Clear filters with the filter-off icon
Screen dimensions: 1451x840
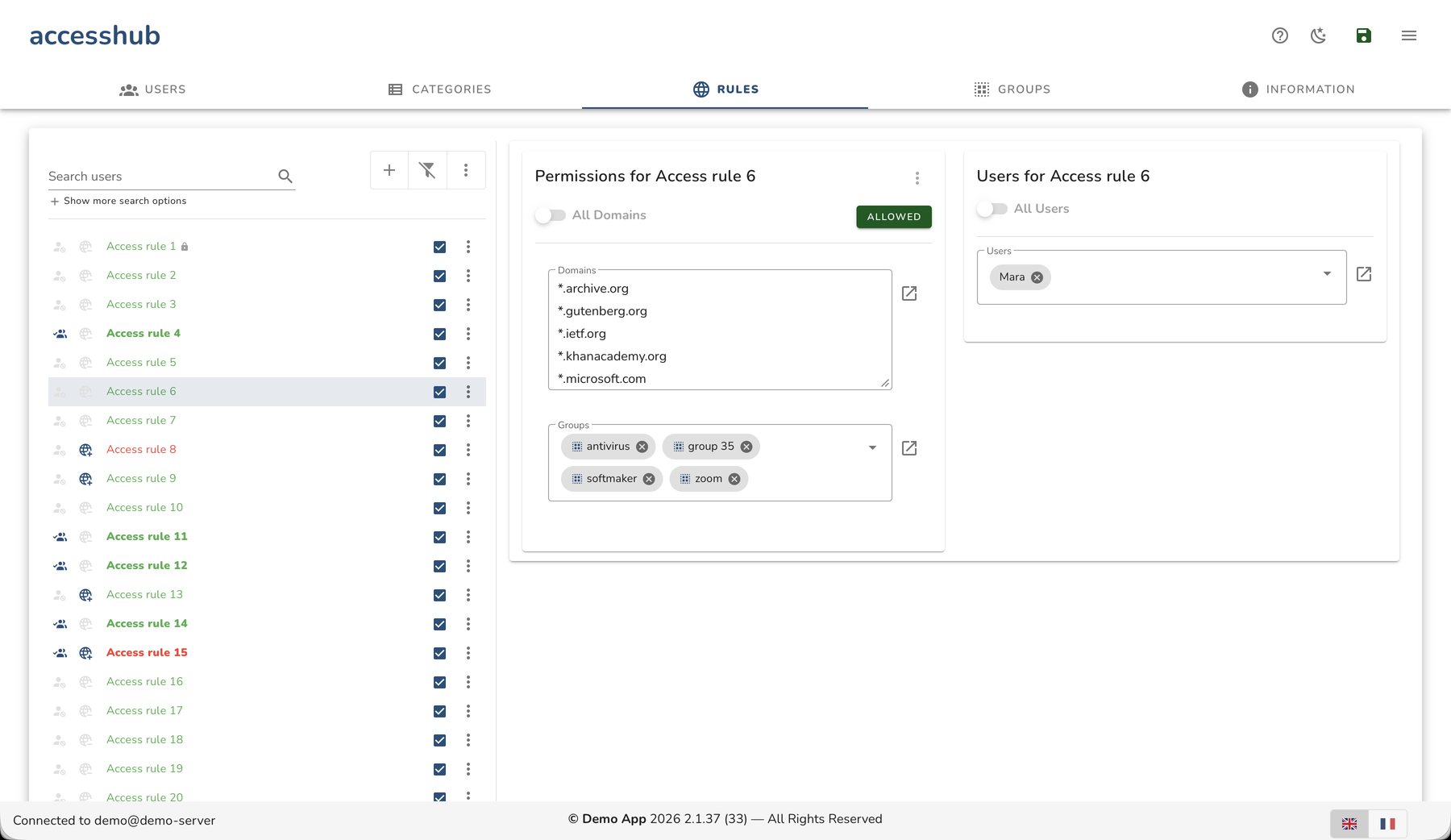[x=427, y=170]
